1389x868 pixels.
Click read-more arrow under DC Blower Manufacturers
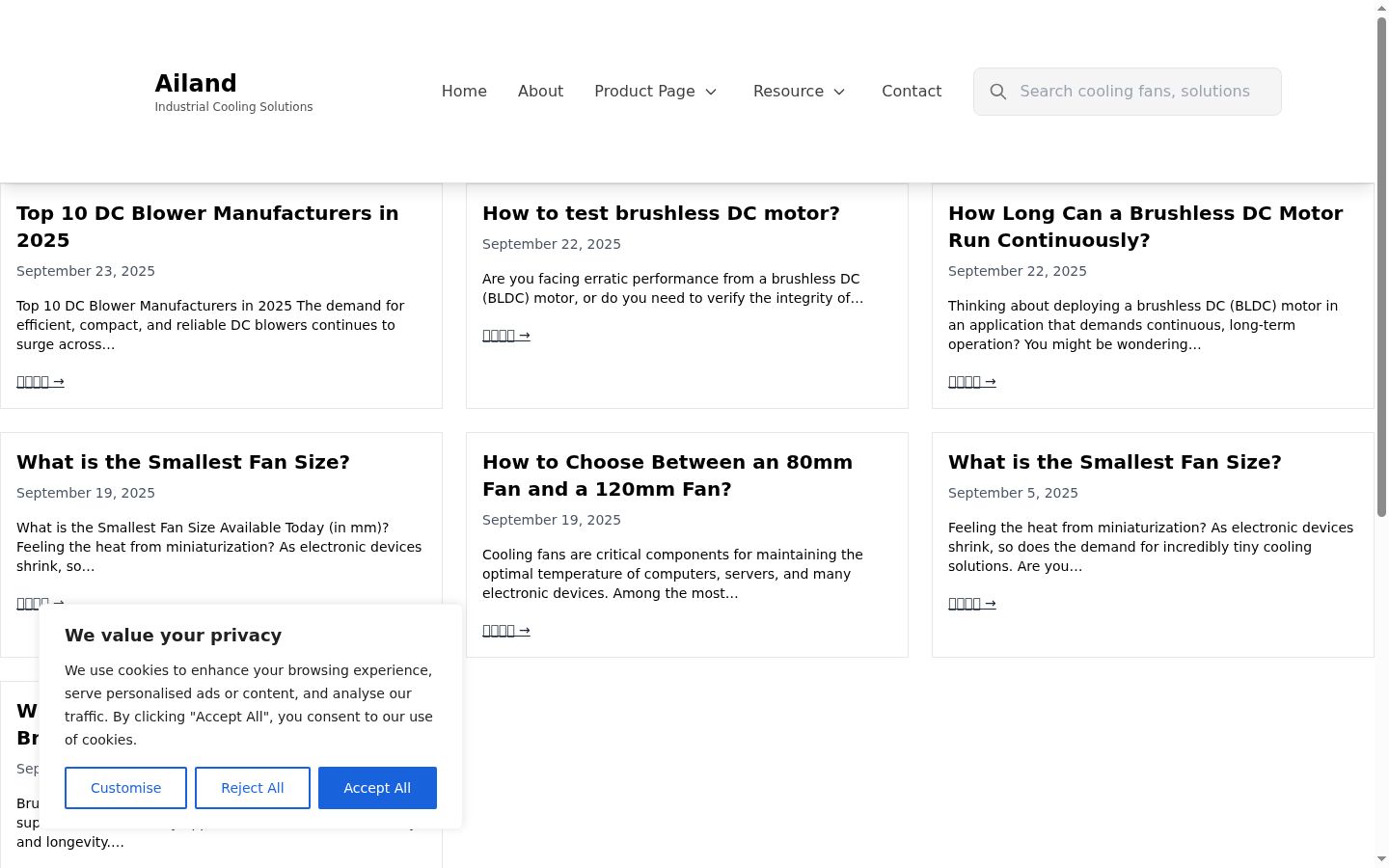41,382
